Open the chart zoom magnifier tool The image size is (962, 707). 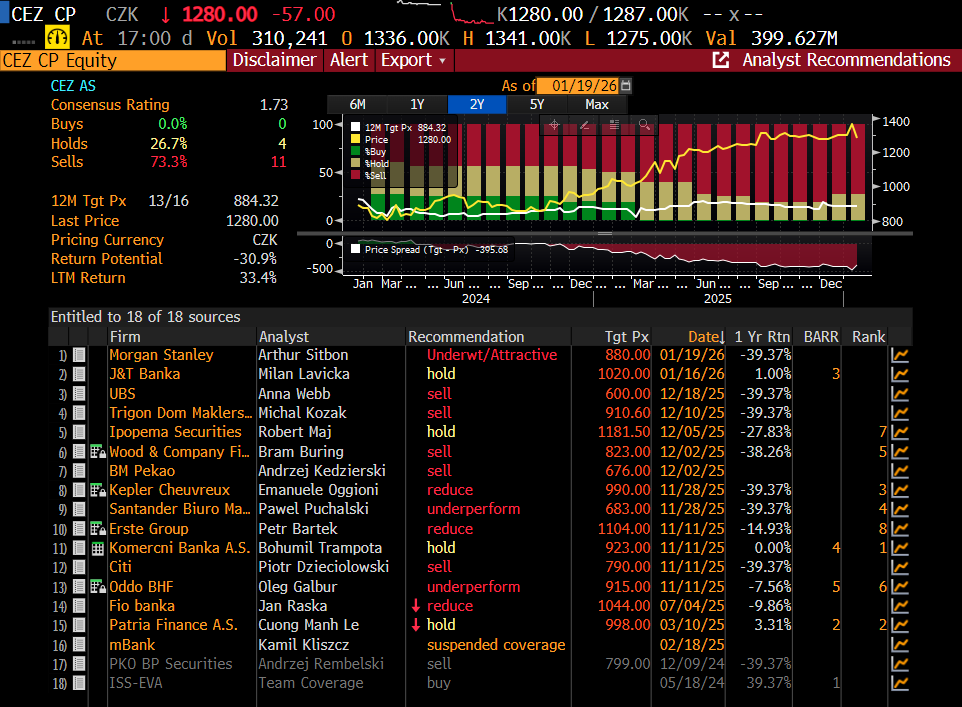[644, 124]
